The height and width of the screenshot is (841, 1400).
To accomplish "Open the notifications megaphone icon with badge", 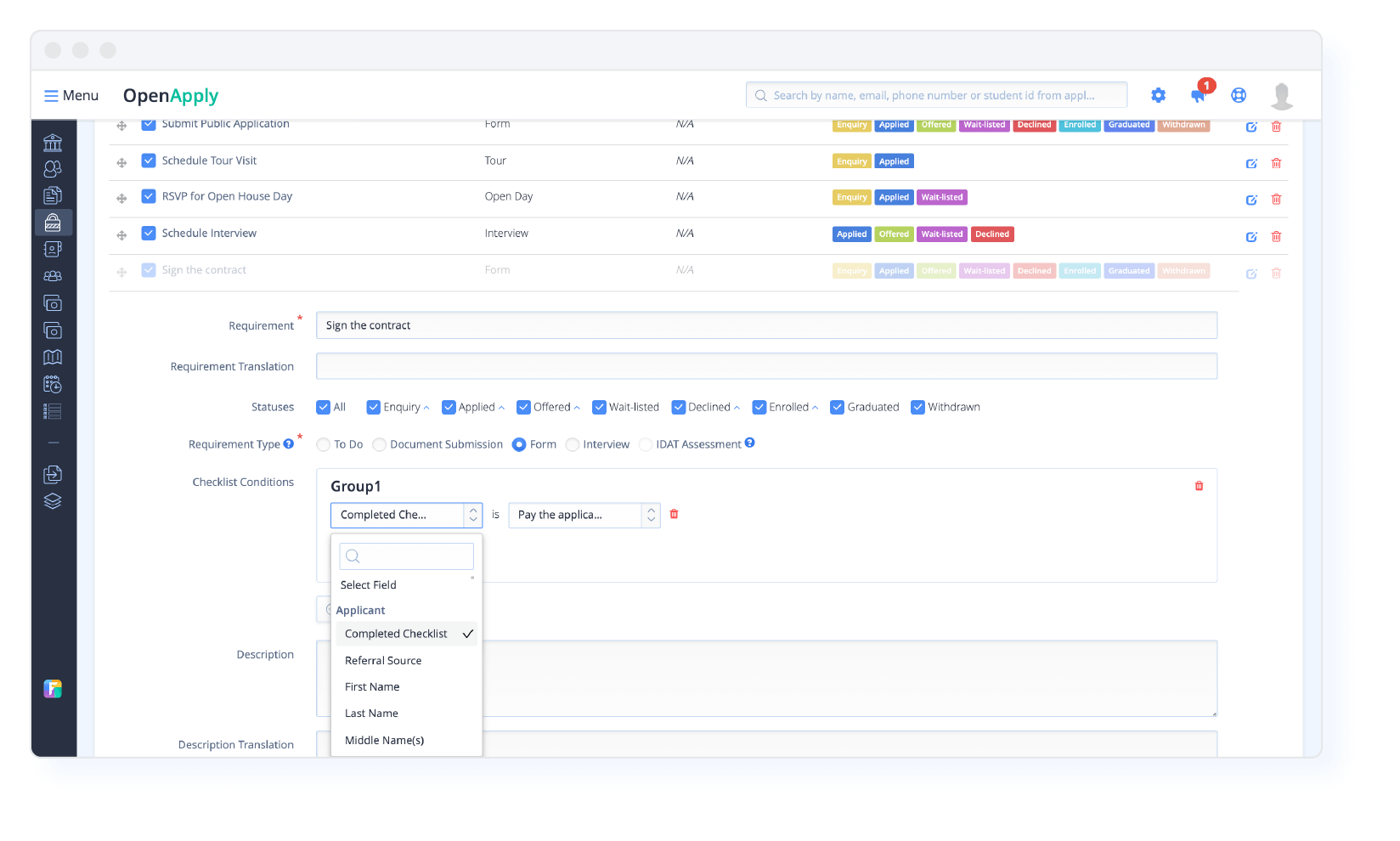I will point(1198,95).
